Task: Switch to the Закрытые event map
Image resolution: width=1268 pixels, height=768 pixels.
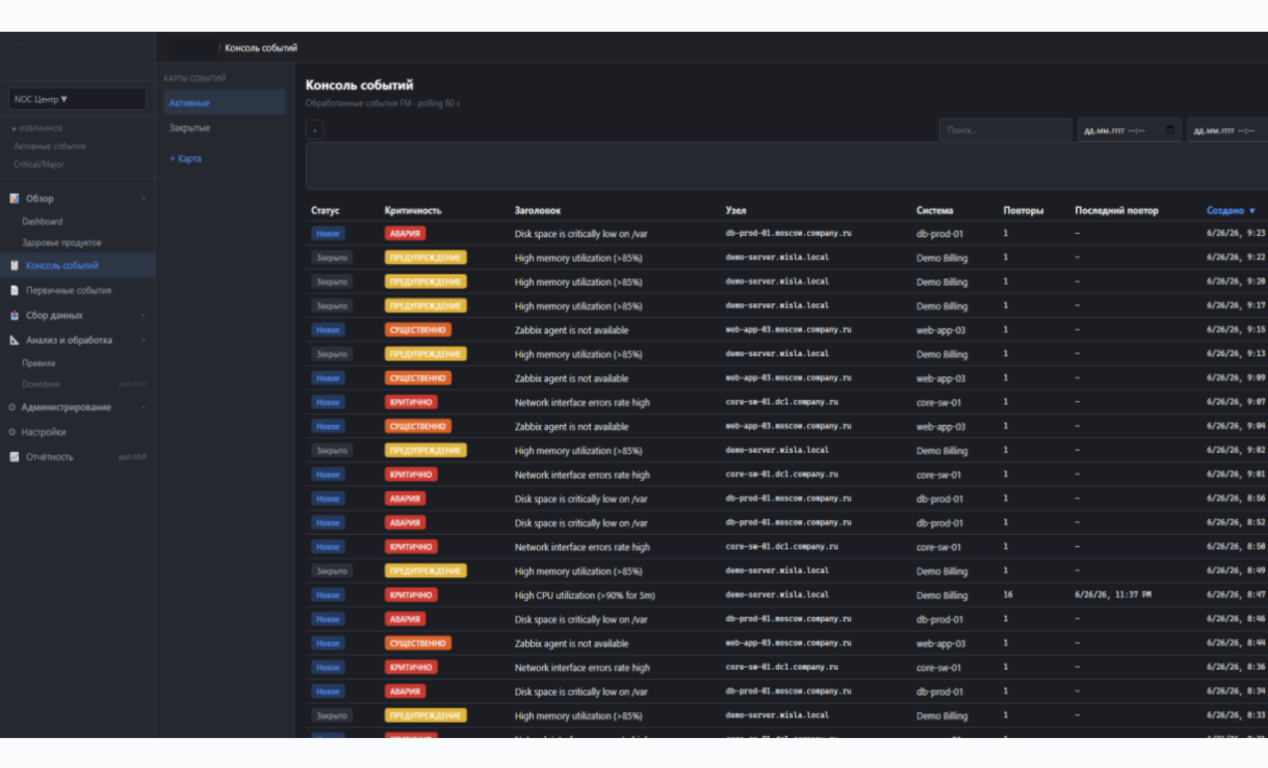Action: pos(189,128)
